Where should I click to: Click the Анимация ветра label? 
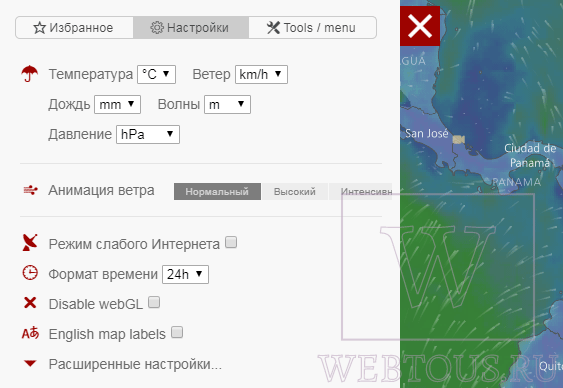(102, 190)
